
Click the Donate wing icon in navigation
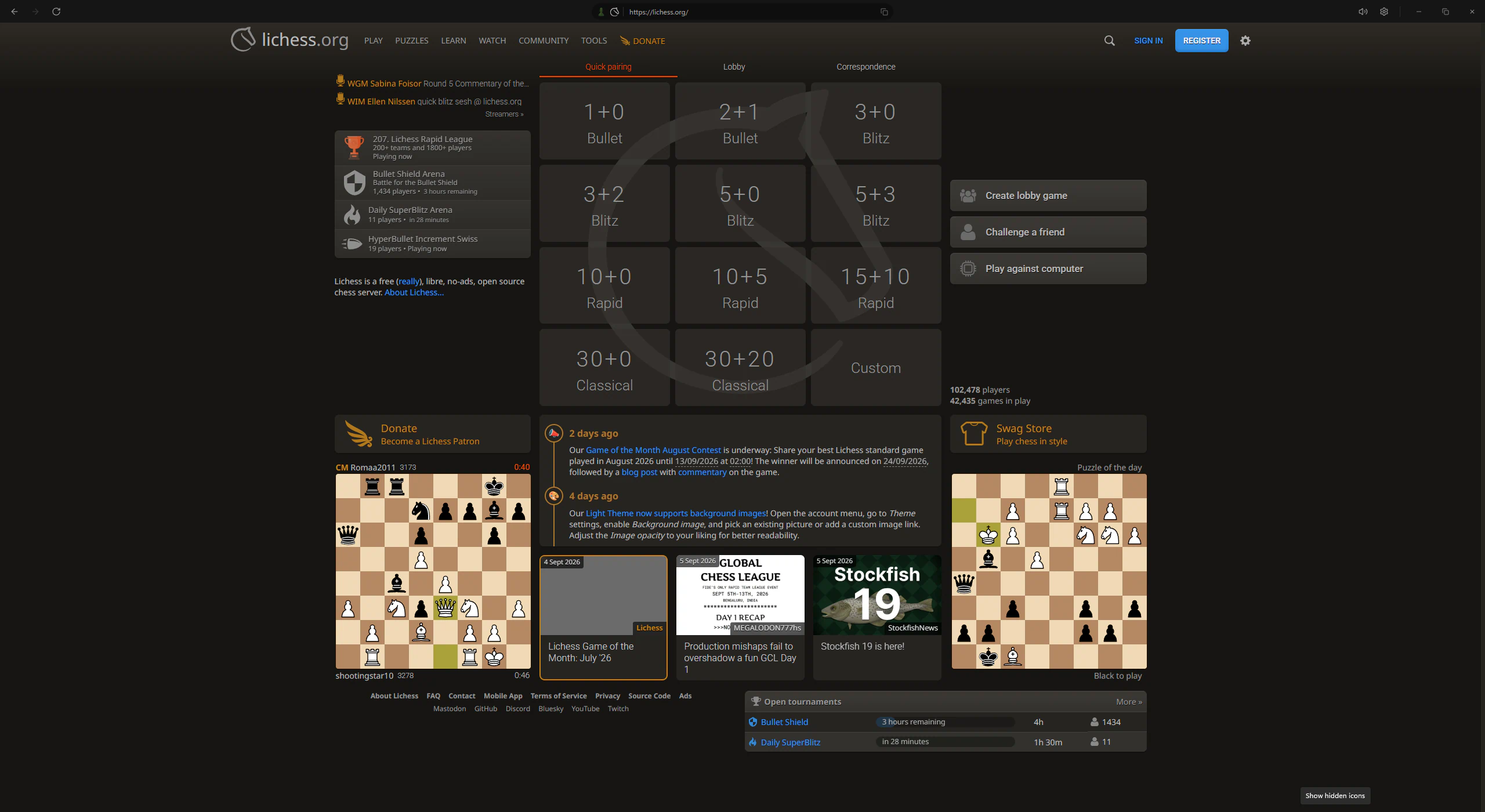(x=625, y=41)
